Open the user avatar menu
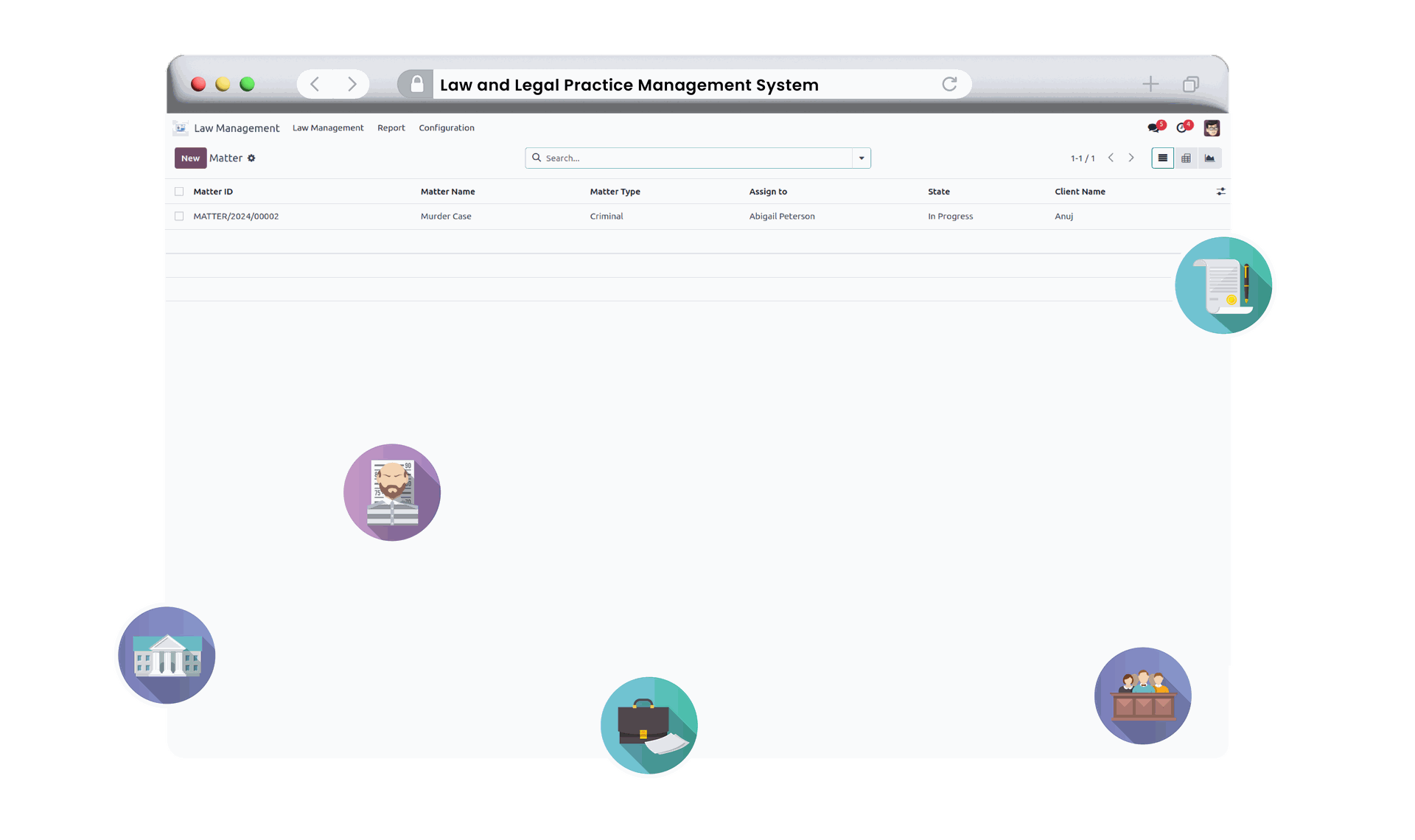Screen dimensions: 1415x840 click(1212, 127)
